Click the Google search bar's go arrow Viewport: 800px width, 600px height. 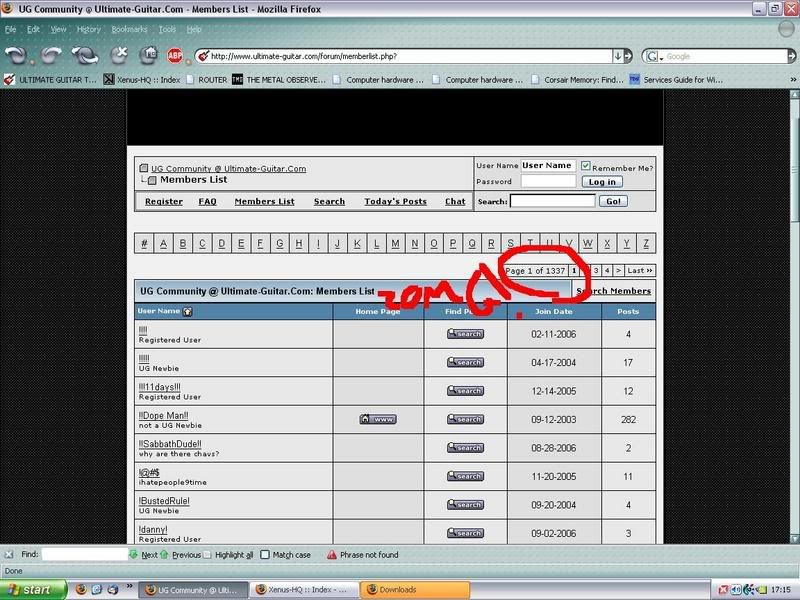coord(791,56)
